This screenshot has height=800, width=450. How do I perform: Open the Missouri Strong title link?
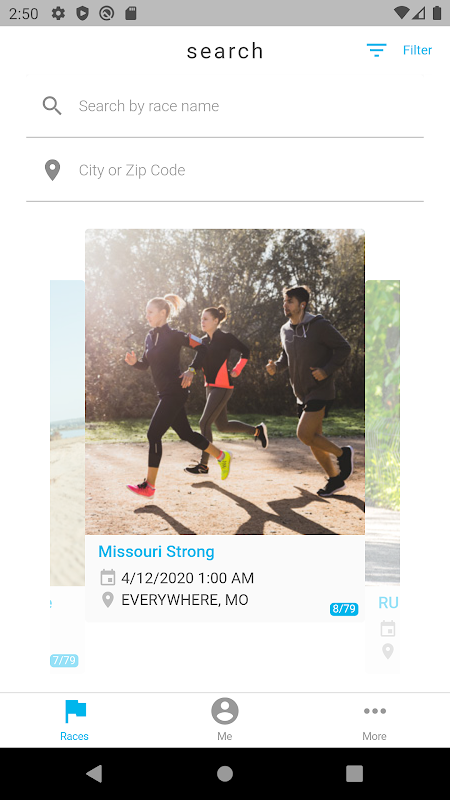pyautogui.click(x=156, y=552)
